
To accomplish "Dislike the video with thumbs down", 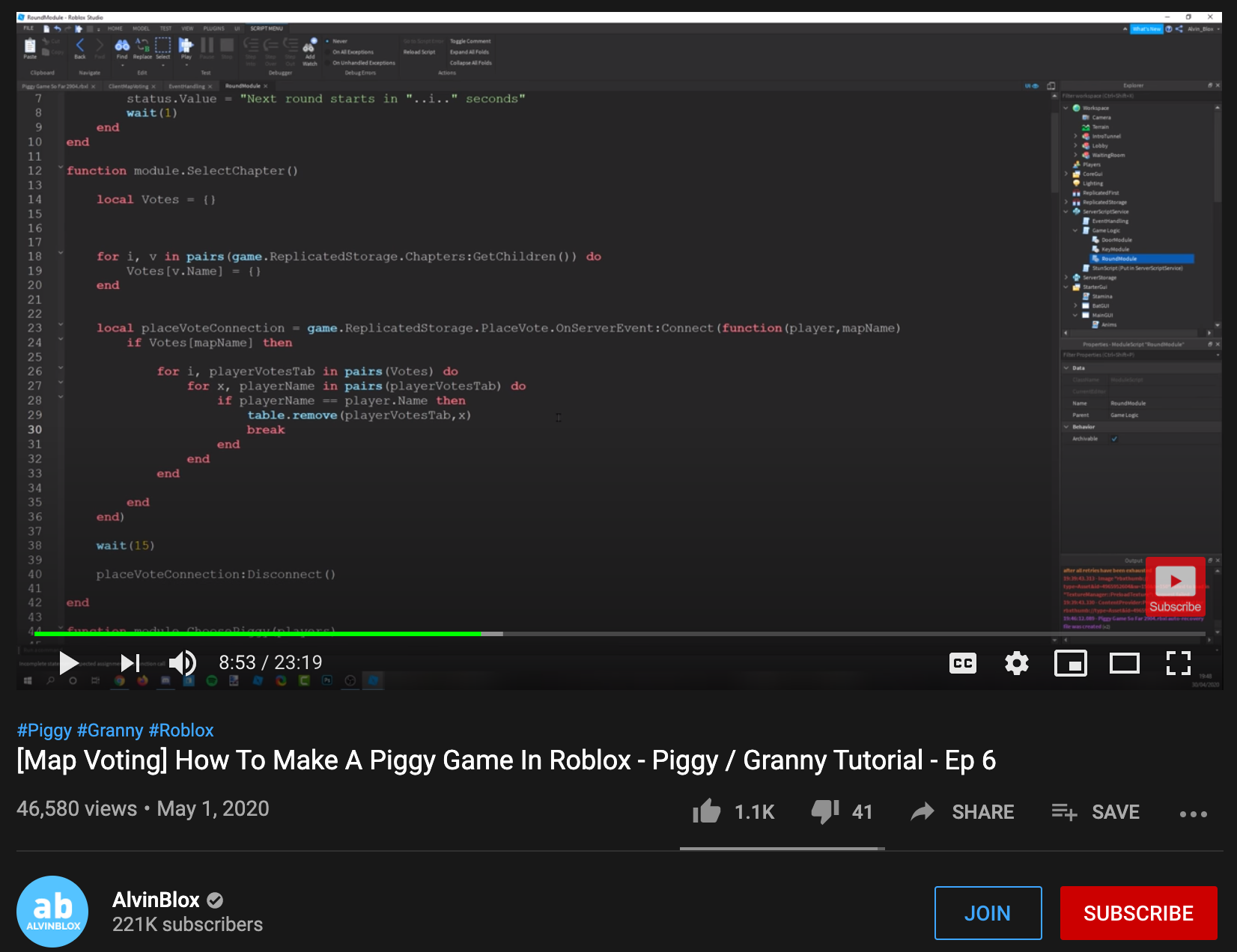I will coord(825,811).
